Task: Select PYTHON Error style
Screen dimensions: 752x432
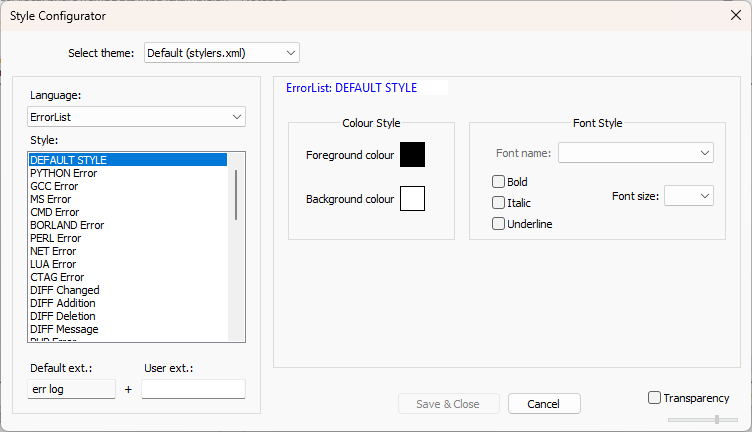Action: click(128, 173)
